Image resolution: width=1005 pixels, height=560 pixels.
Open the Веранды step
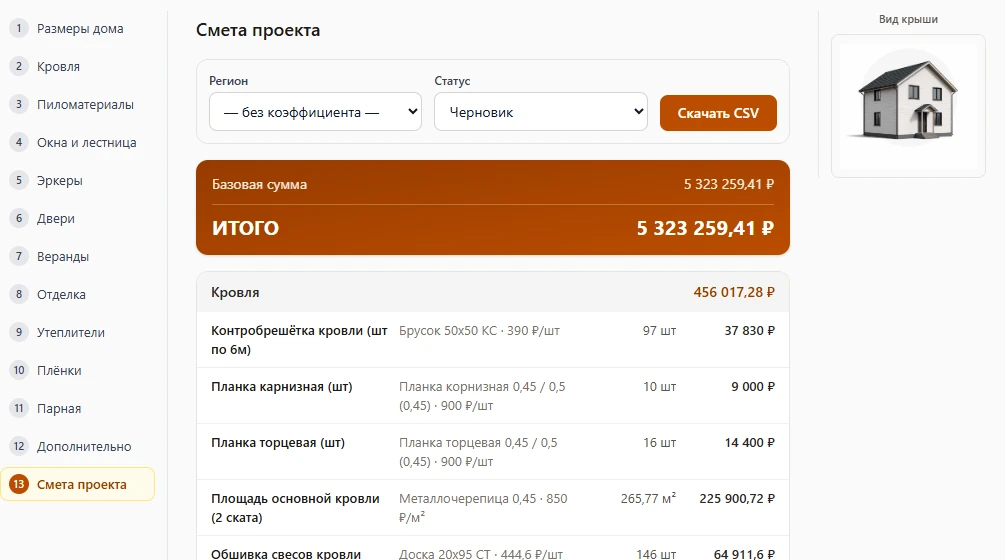pos(77,256)
